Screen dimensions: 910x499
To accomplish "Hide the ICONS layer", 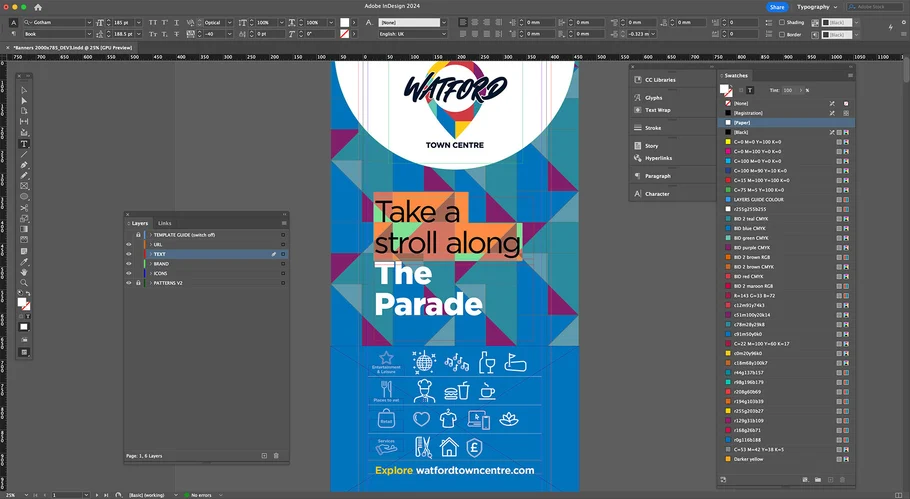I will pyautogui.click(x=129, y=273).
